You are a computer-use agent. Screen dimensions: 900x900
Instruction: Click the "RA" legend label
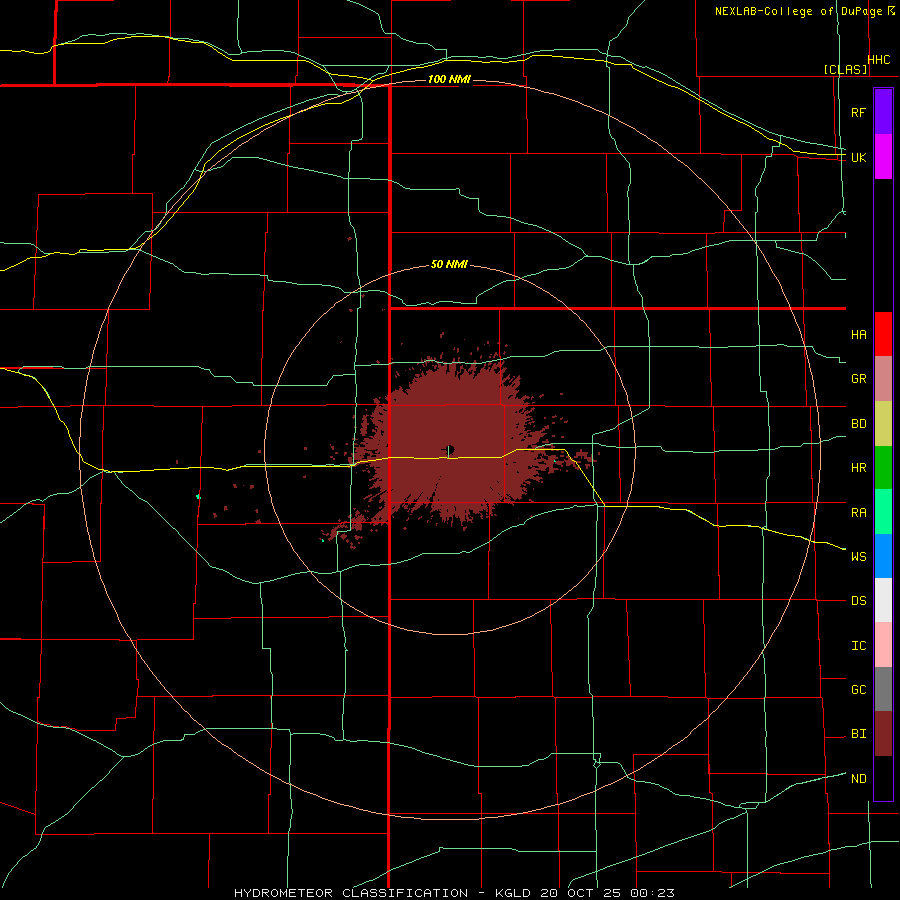[859, 513]
